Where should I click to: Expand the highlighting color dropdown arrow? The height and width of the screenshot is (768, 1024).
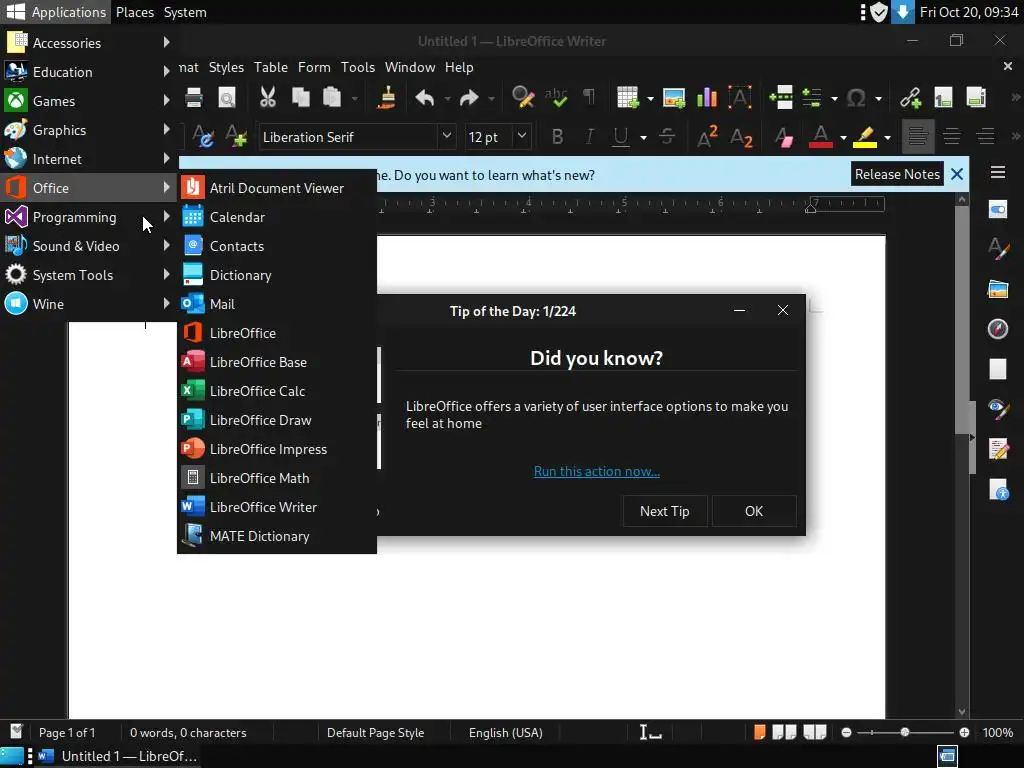point(887,138)
